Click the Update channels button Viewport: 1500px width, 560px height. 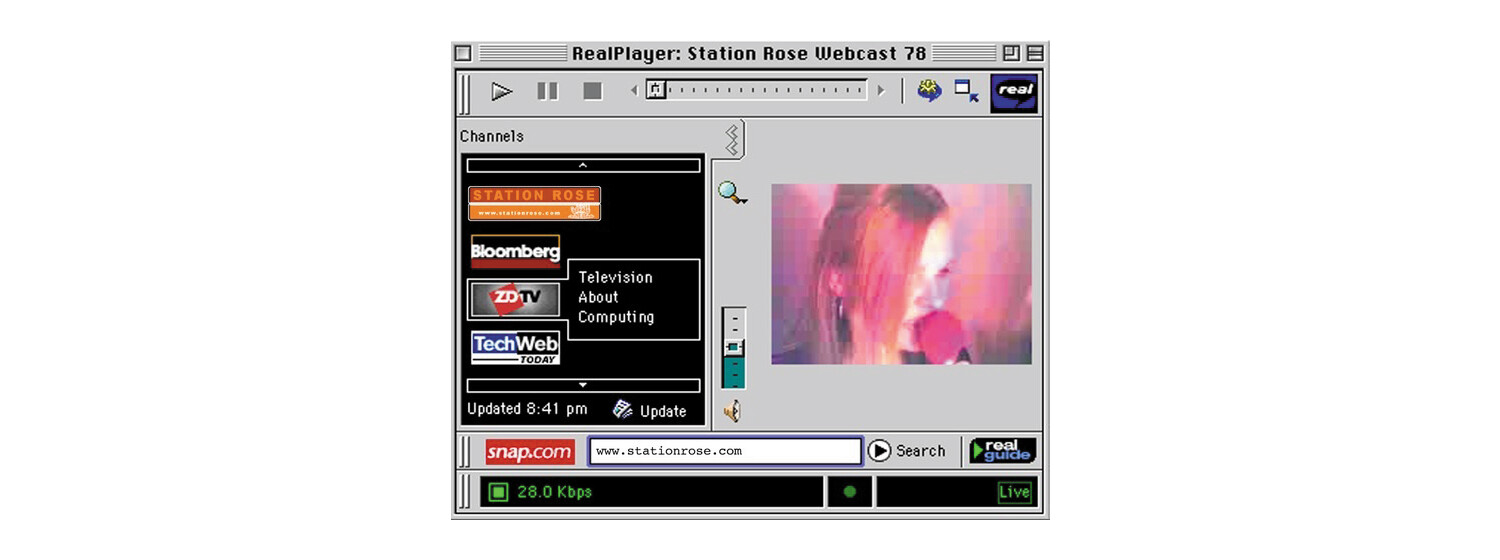[x=649, y=410]
